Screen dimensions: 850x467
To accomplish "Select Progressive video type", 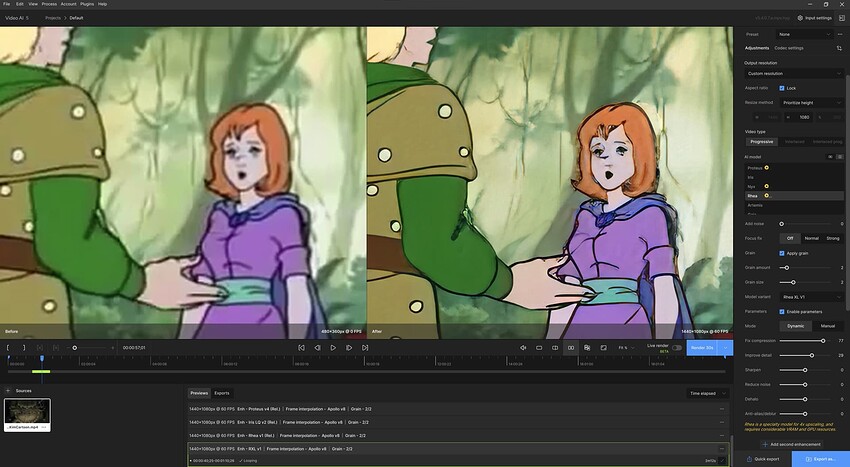I will (x=762, y=142).
